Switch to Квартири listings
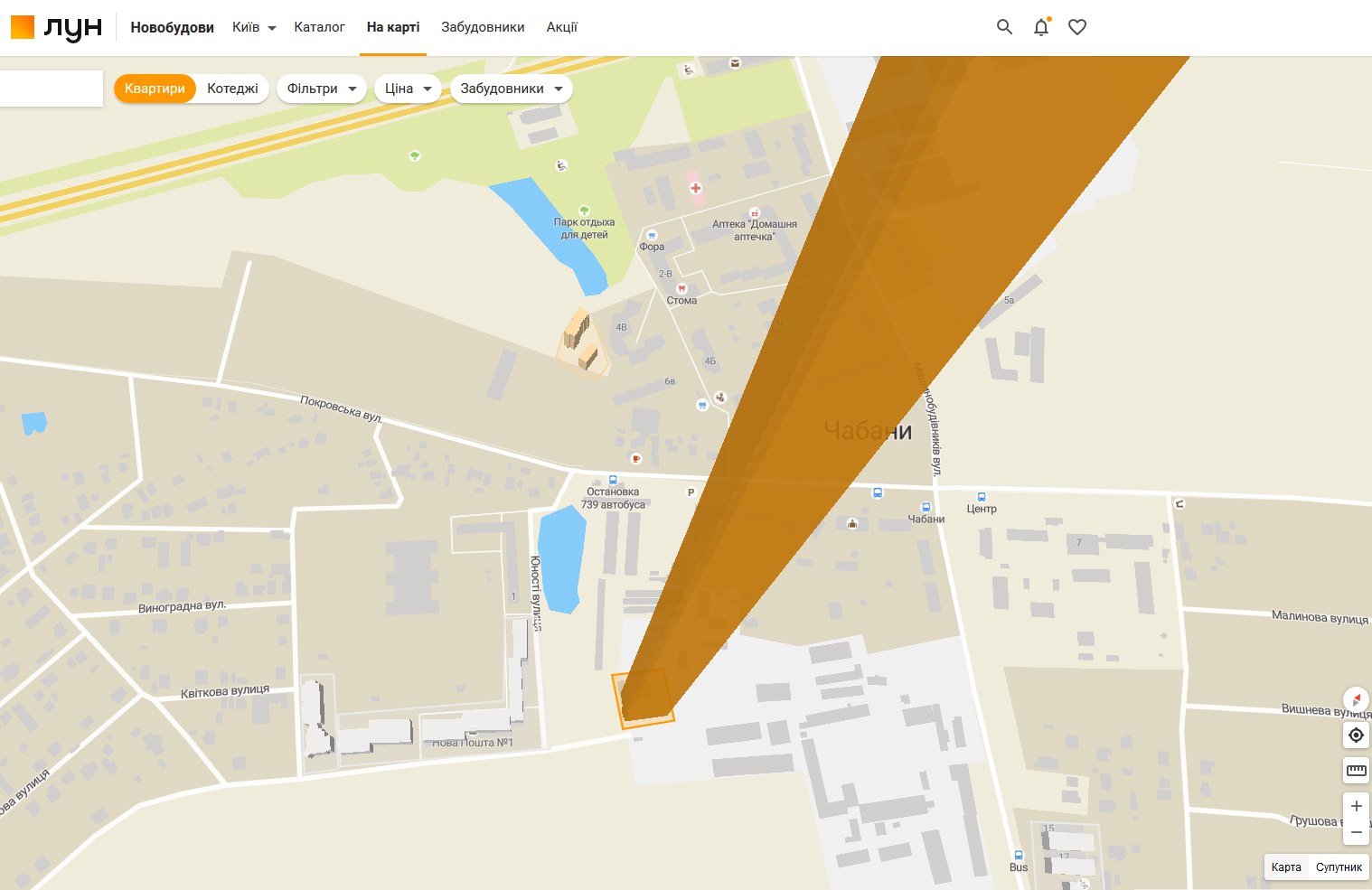 (155, 89)
